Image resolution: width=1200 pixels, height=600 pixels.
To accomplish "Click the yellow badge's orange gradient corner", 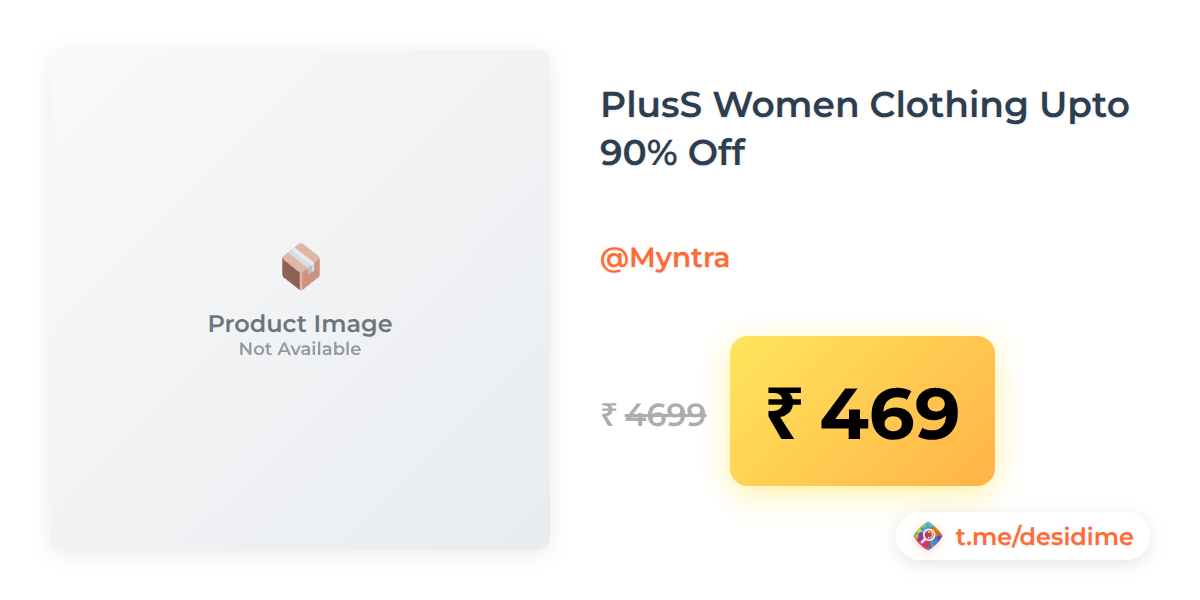I will pos(975,468).
